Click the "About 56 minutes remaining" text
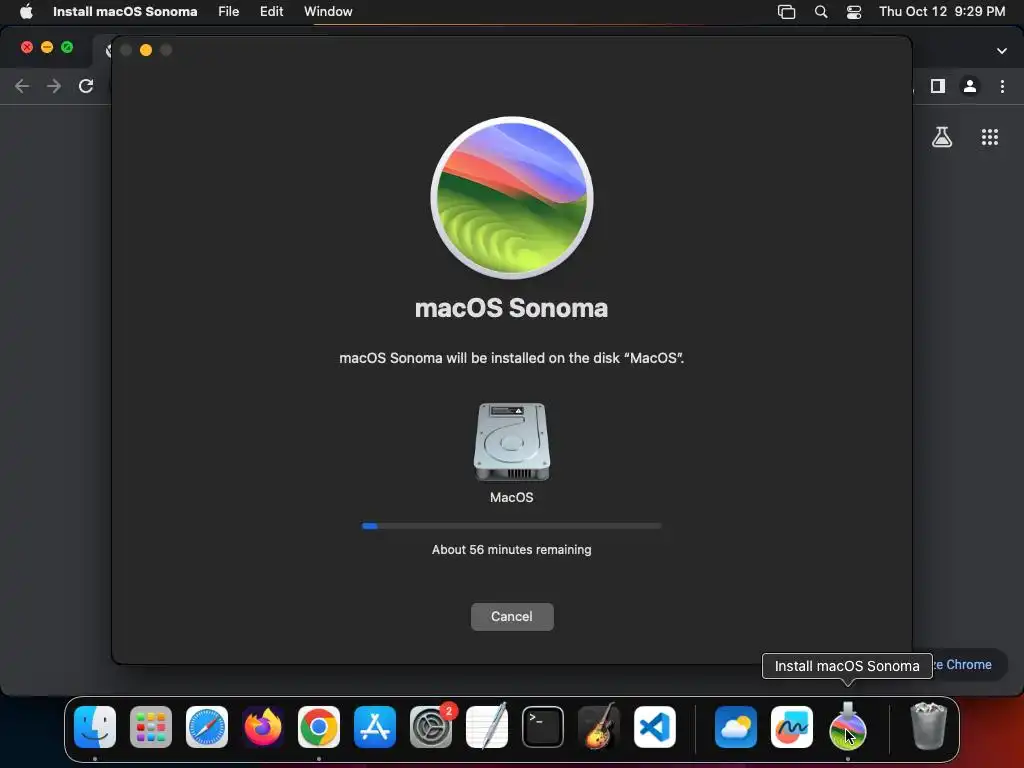This screenshot has width=1024, height=768. pos(511,550)
